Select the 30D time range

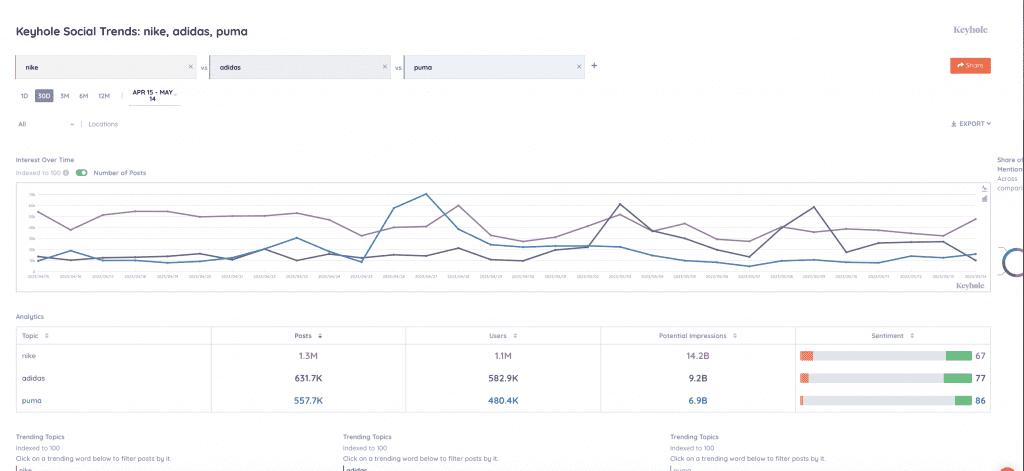[44, 96]
